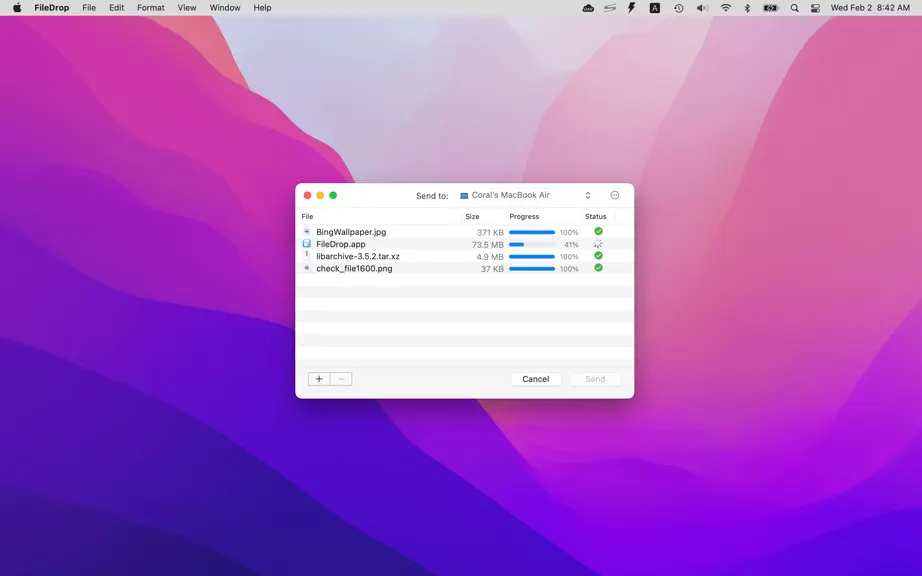The height and width of the screenshot is (576, 922).
Task: Click BingWallpaper.jpg green completed checkmark
Action: [598, 232]
